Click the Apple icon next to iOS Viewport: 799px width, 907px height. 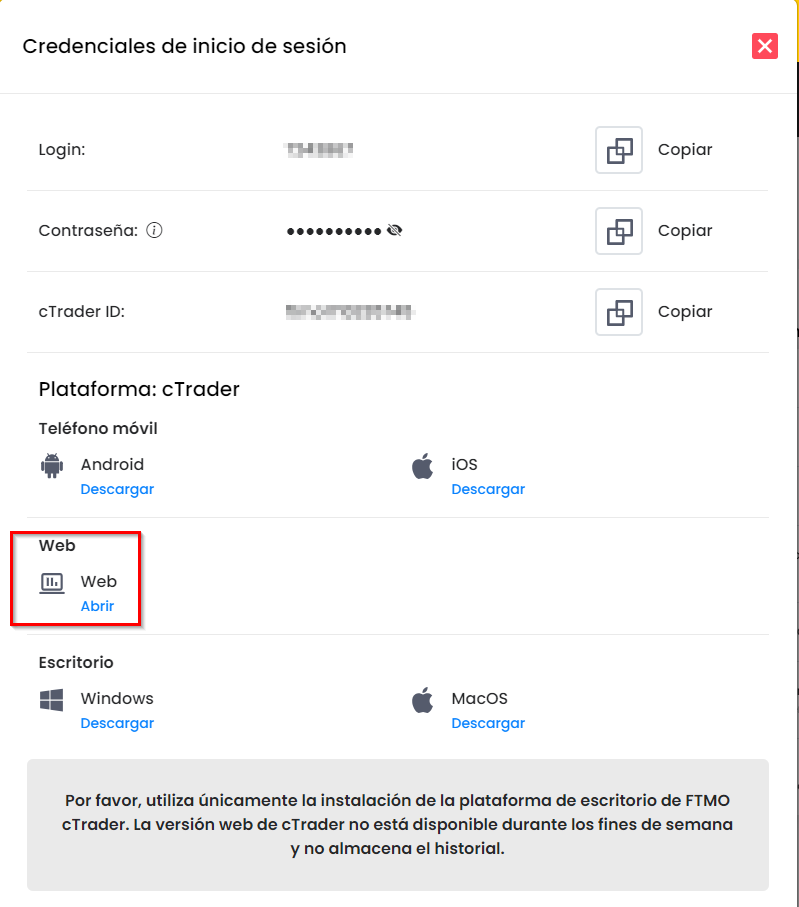423,466
